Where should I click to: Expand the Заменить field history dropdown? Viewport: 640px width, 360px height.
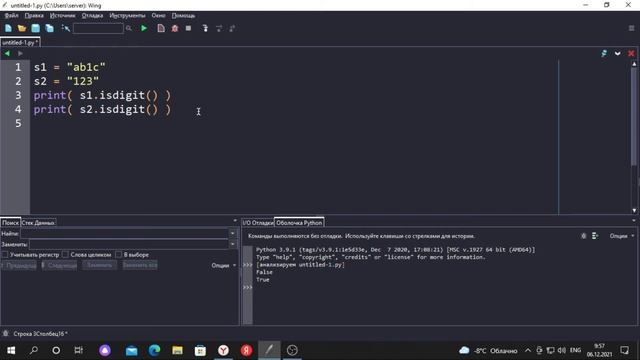(x=233, y=244)
